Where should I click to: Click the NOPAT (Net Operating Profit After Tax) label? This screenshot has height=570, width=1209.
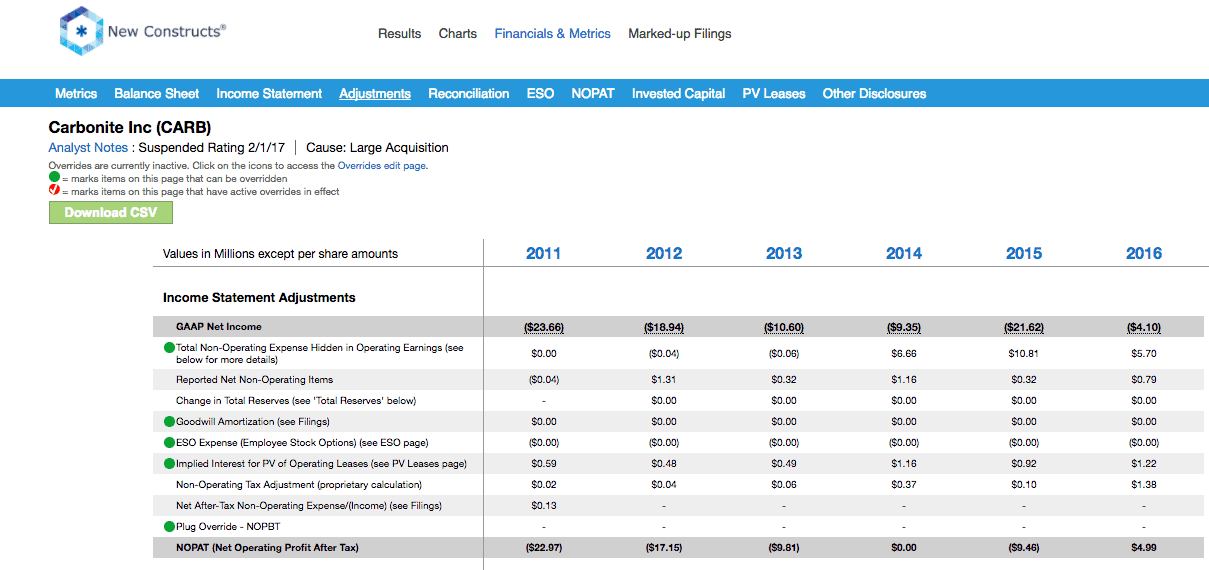pyautogui.click(x=267, y=548)
